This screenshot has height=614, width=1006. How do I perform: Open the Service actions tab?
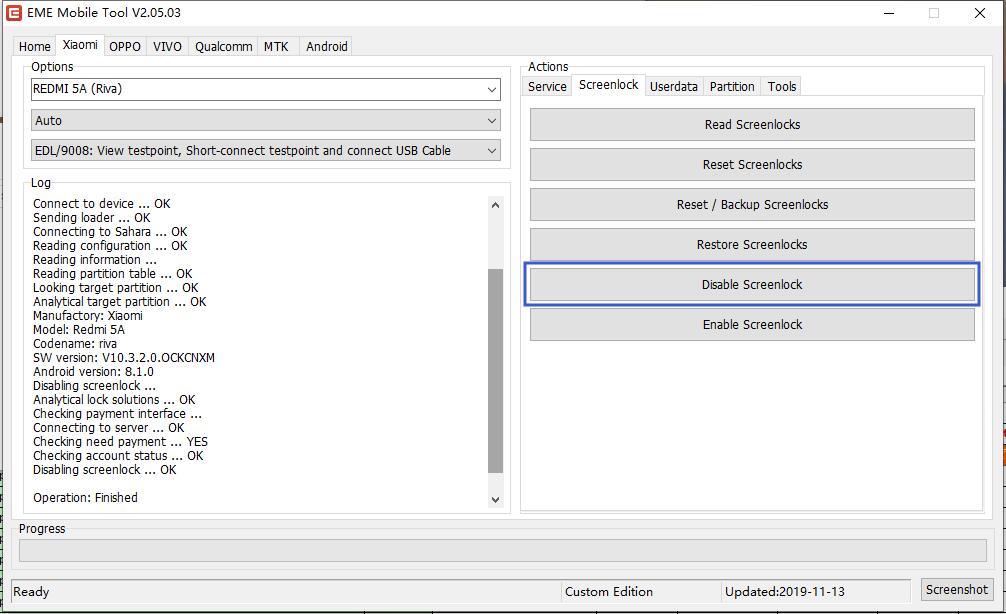point(547,87)
